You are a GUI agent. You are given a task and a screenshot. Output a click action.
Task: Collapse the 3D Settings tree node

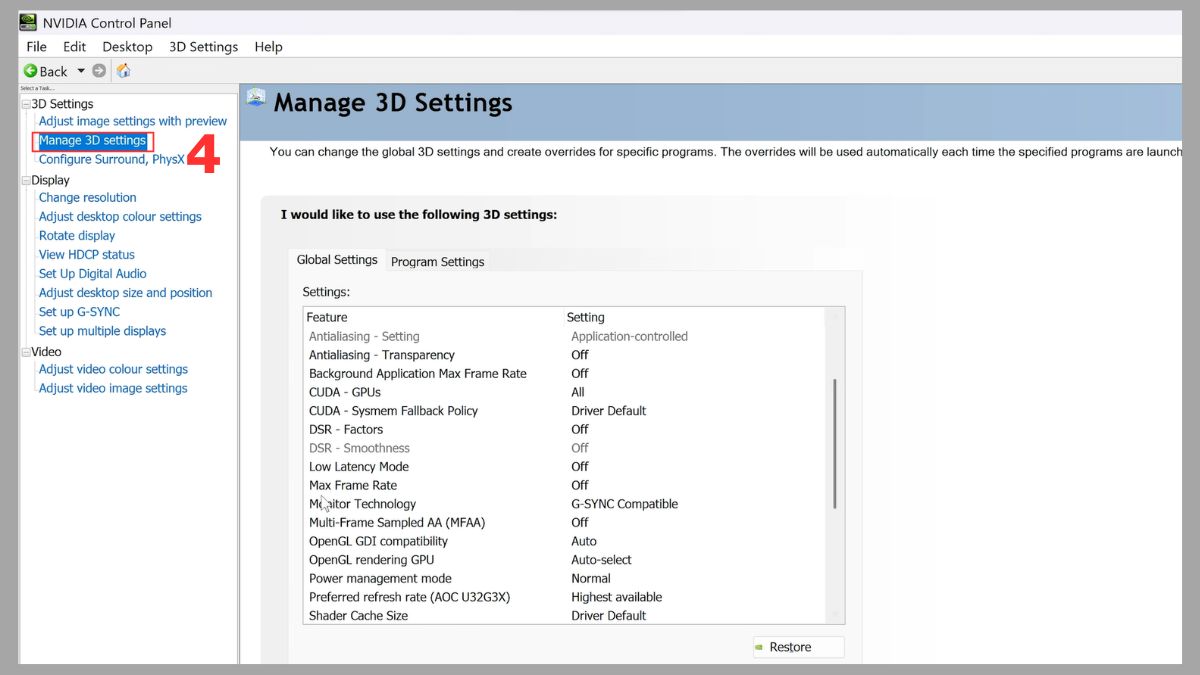click(x=26, y=104)
